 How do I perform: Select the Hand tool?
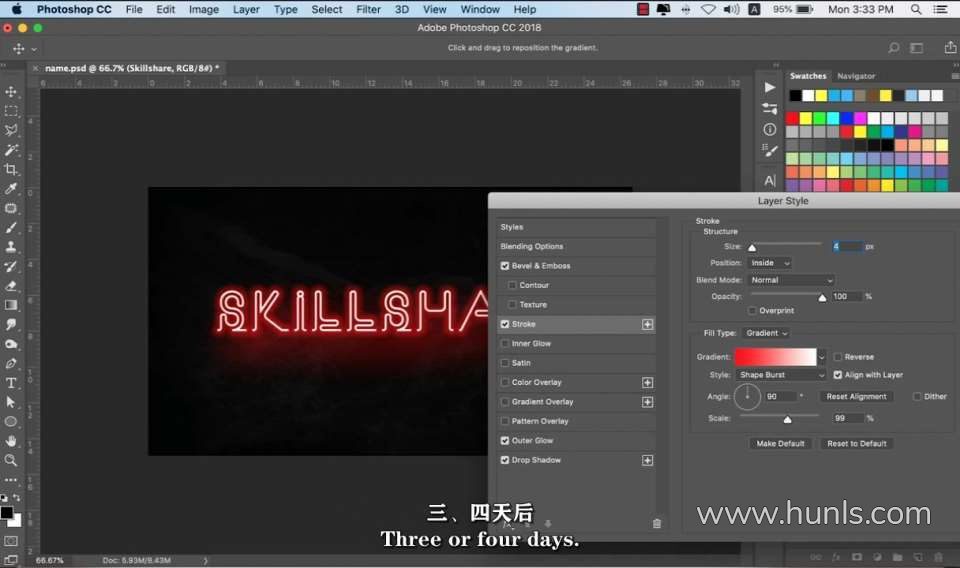[11, 441]
